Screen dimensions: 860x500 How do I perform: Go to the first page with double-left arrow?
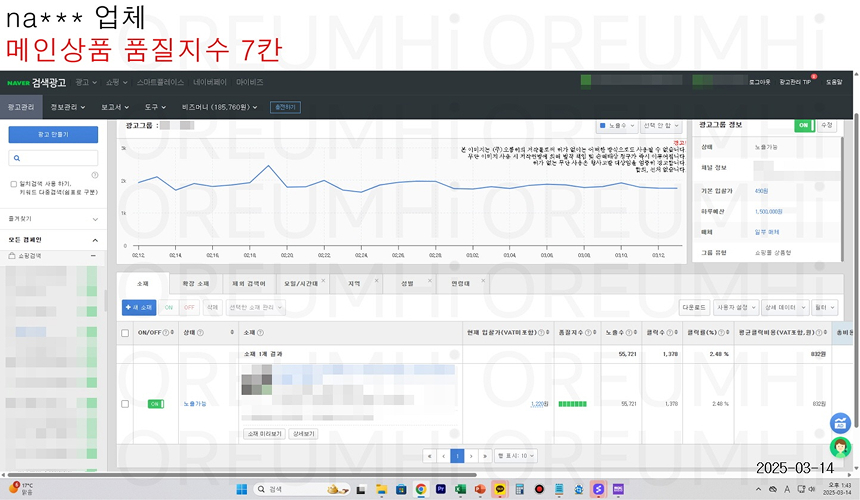(x=429, y=456)
